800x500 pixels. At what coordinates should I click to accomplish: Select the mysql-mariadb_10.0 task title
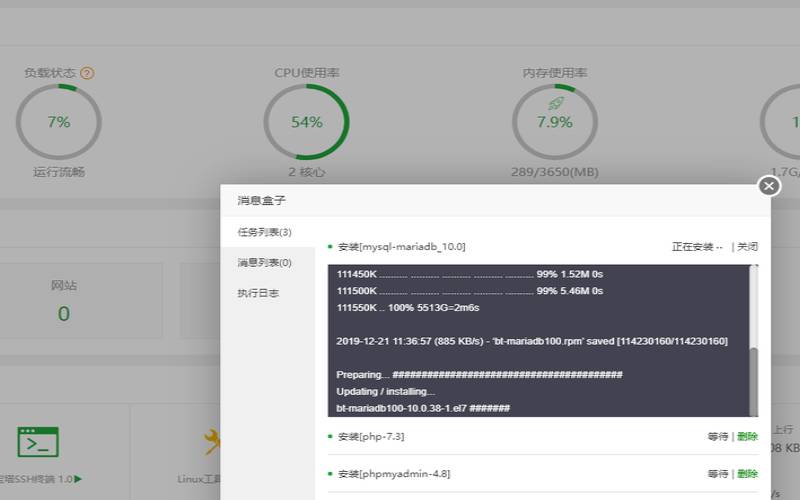tap(402, 247)
